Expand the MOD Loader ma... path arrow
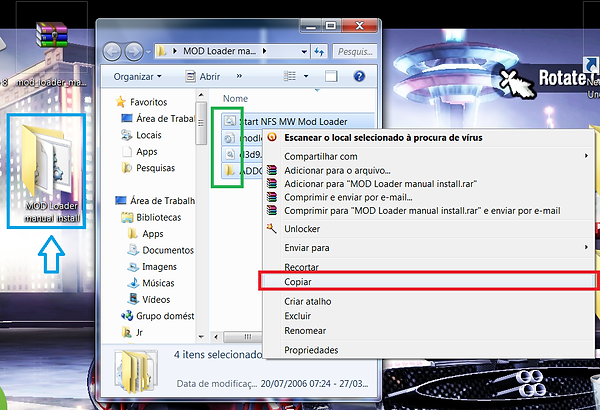This screenshot has height=410, width=600. click(x=264, y=51)
